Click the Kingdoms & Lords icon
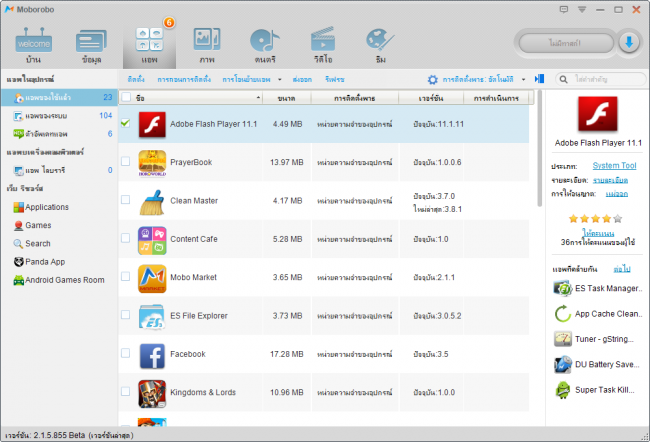650x442 pixels. [152, 394]
